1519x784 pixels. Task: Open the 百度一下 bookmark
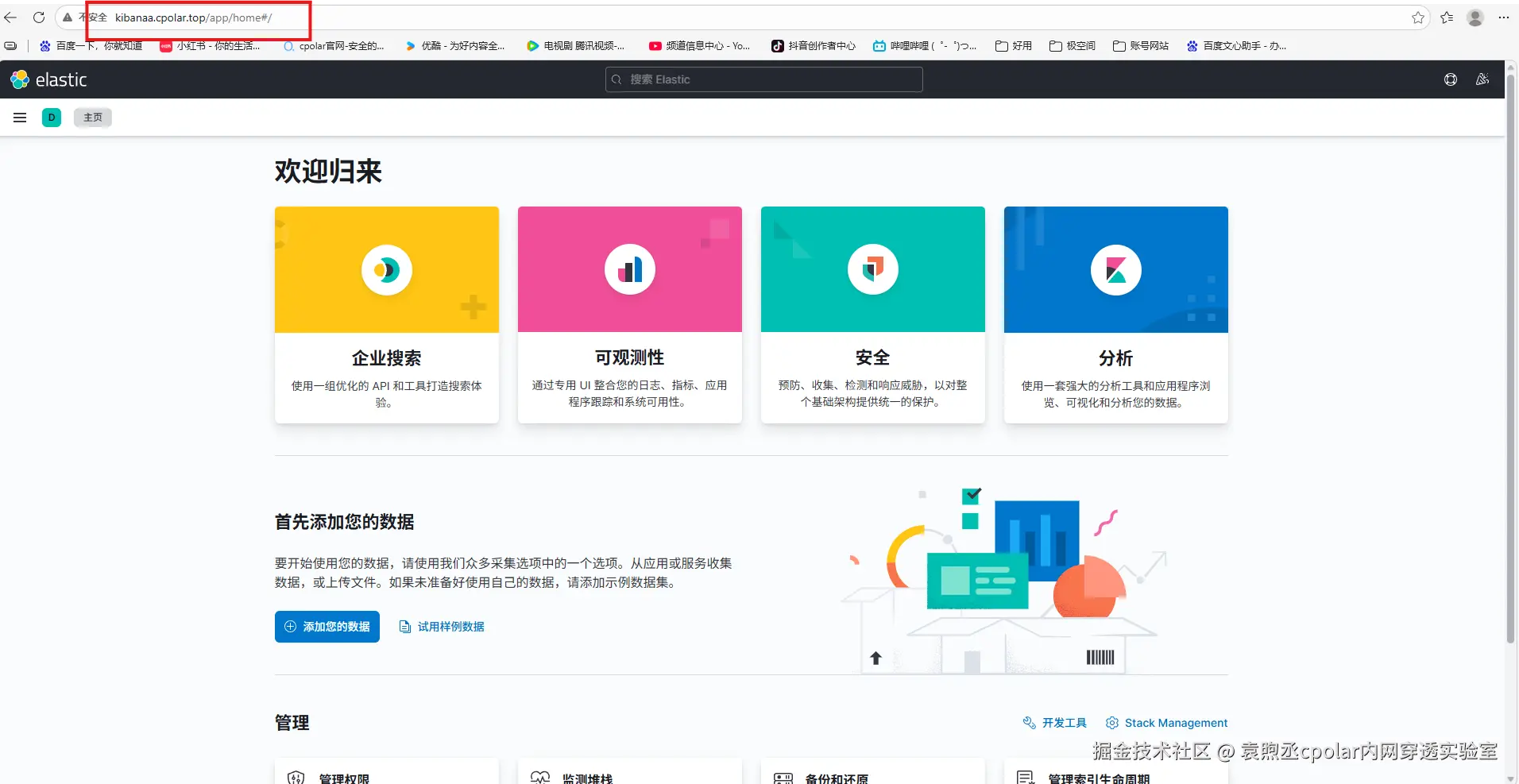click(x=91, y=46)
